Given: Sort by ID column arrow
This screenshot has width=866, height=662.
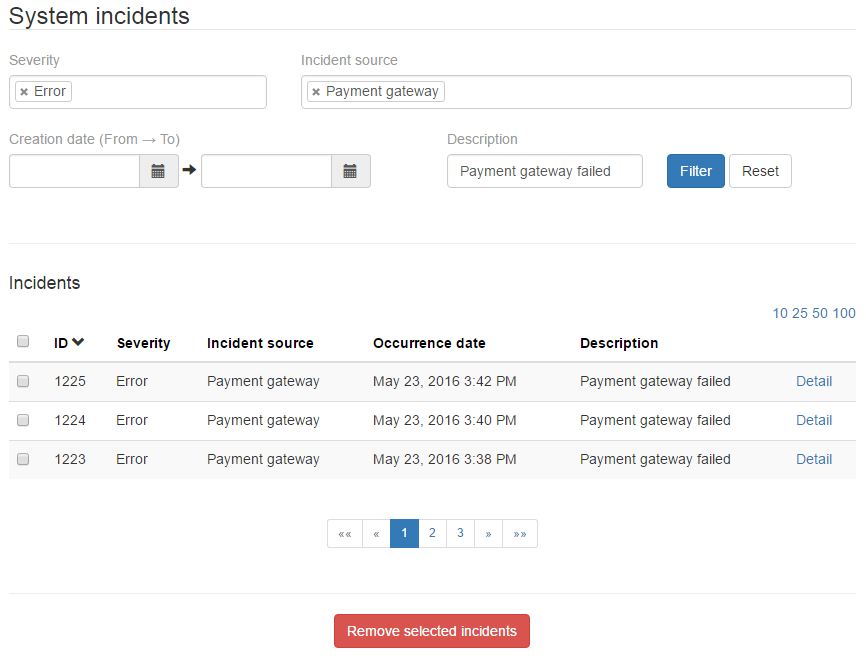Looking at the screenshot, I should 78,342.
